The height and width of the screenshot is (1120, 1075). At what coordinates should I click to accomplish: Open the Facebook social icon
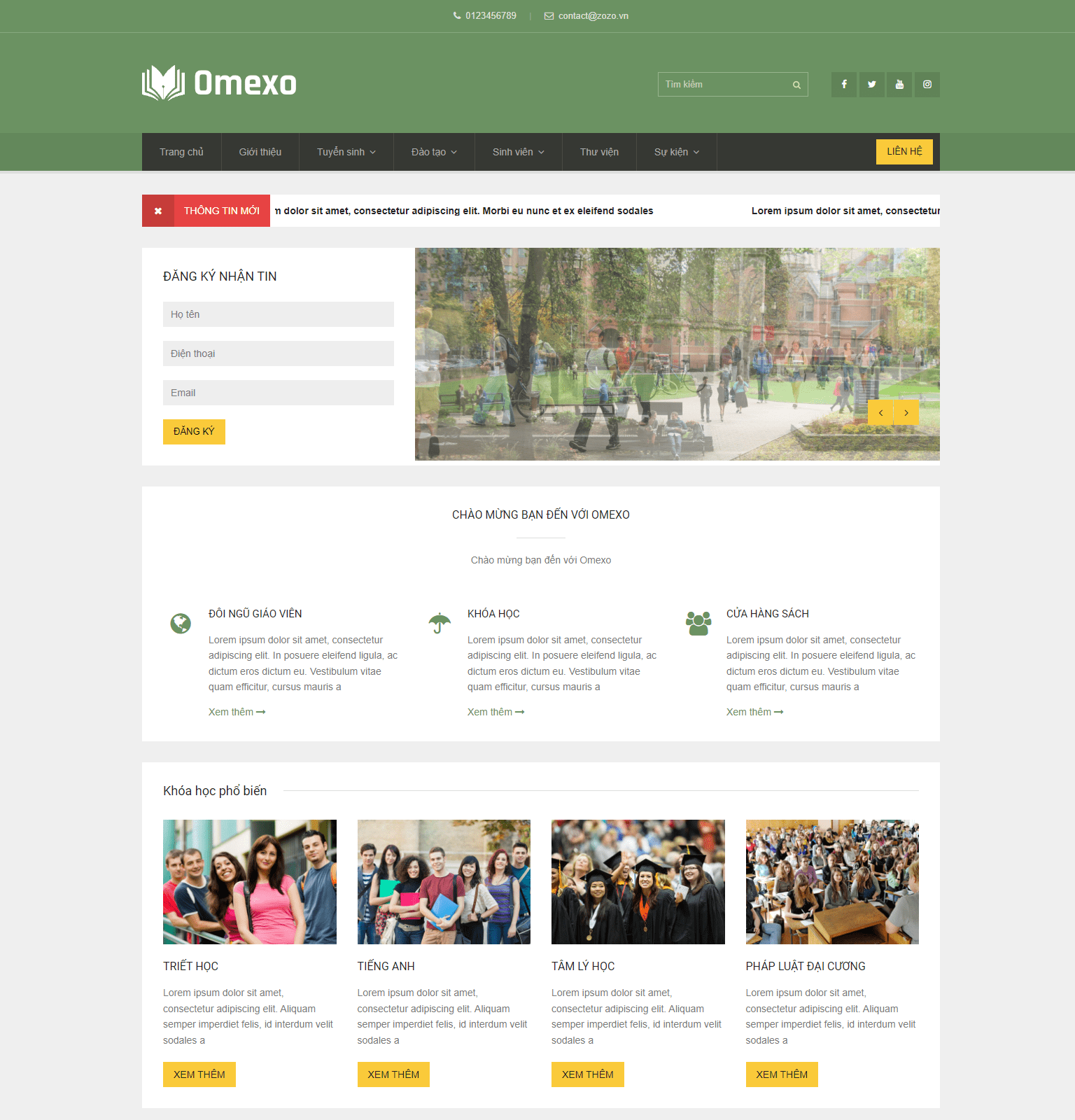click(844, 85)
